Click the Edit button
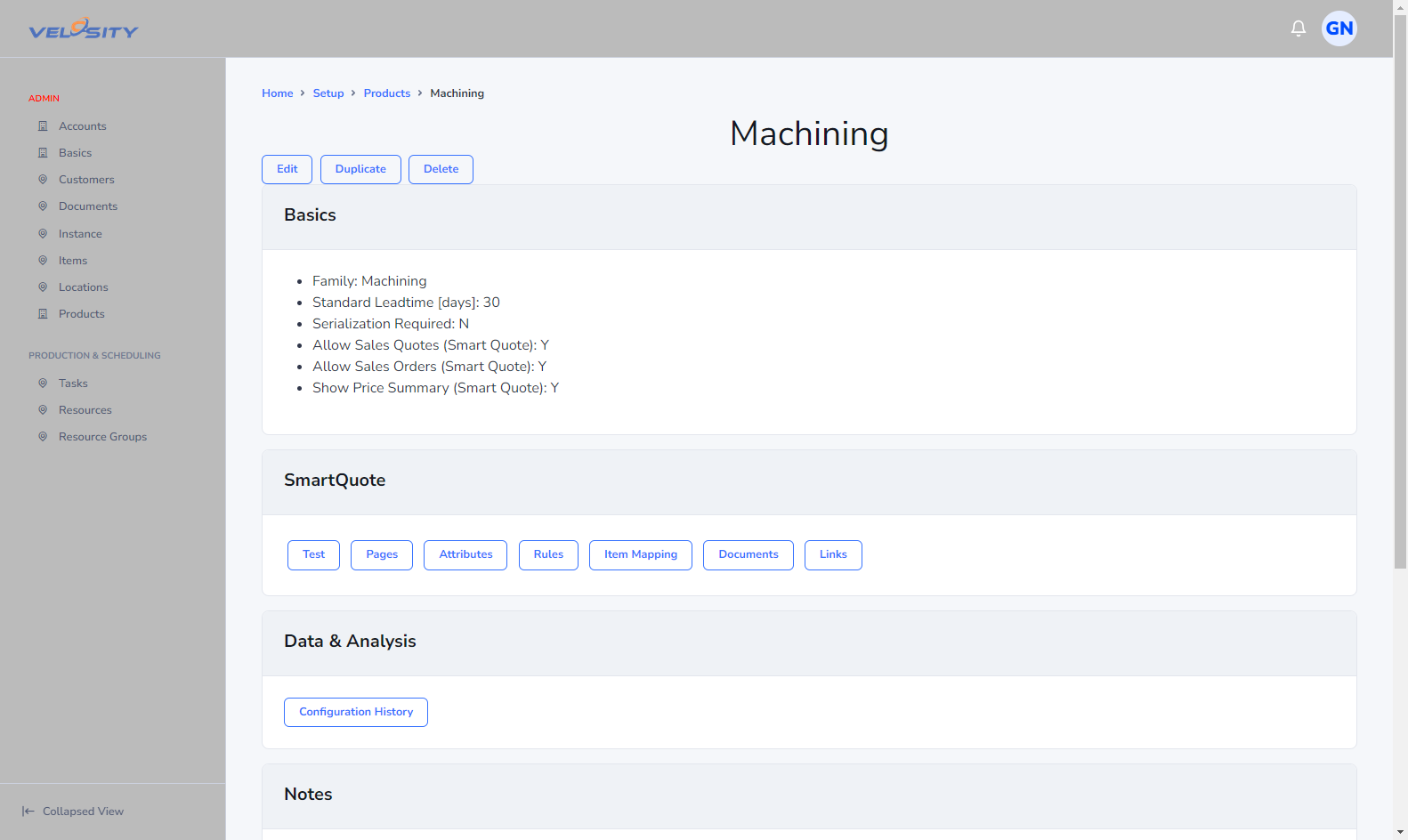The image size is (1408, 840). tap(287, 169)
